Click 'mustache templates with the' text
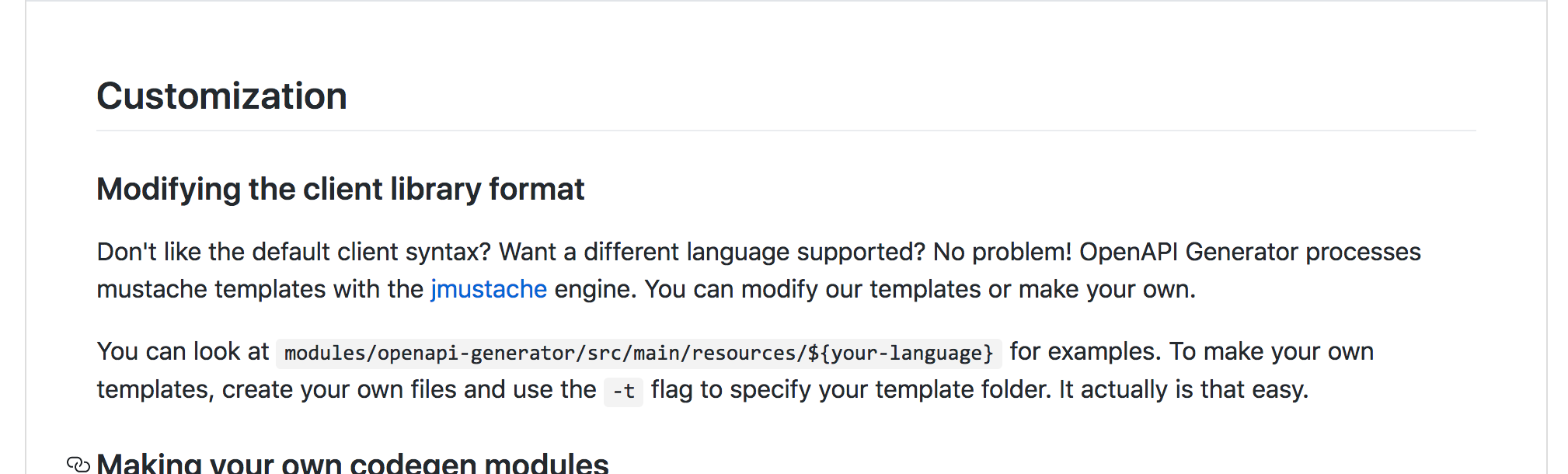Screen dimensions: 1568x474 260,289
